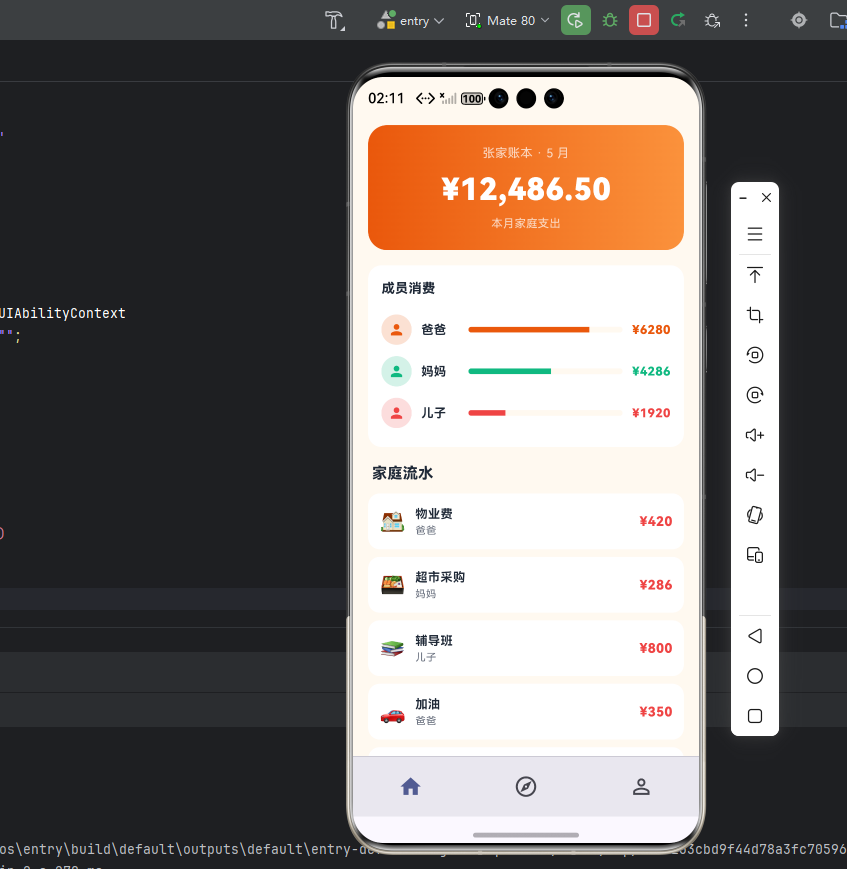The width and height of the screenshot is (847, 869).
Task: Close the emulator control panel
Action: pyautogui.click(x=766, y=198)
